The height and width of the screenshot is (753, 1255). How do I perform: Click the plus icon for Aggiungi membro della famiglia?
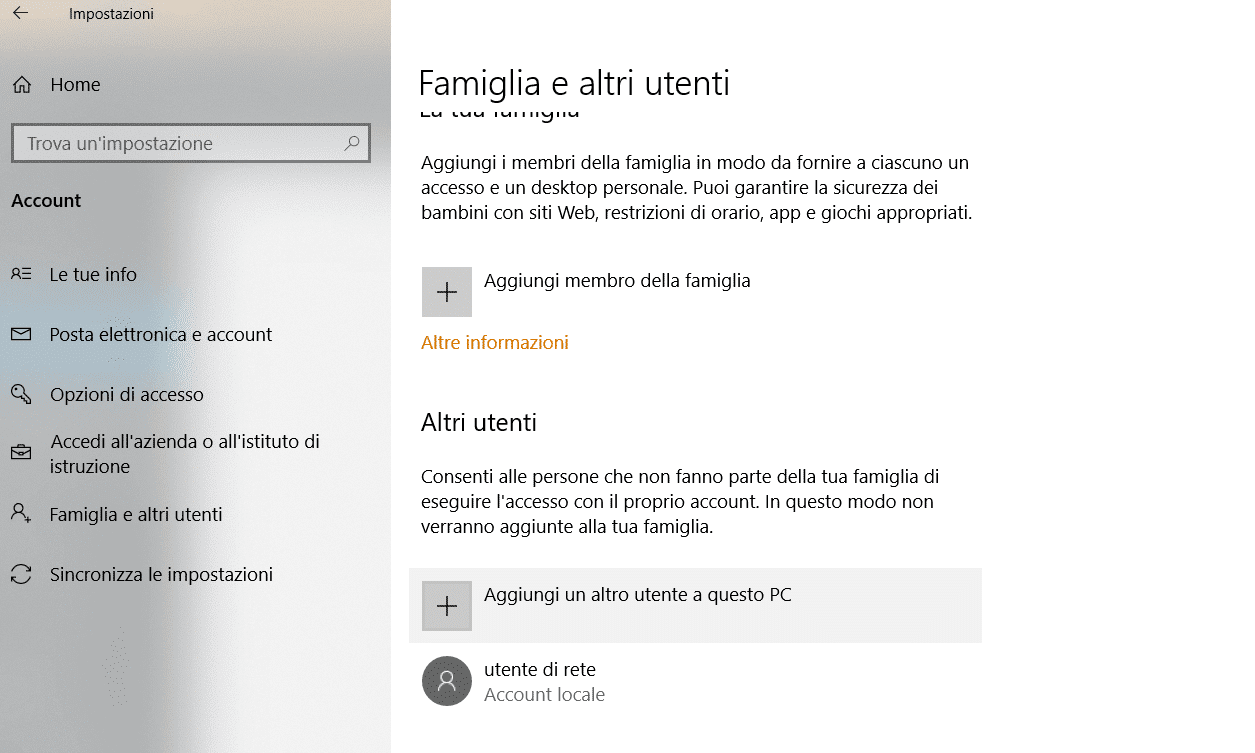coord(446,291)
